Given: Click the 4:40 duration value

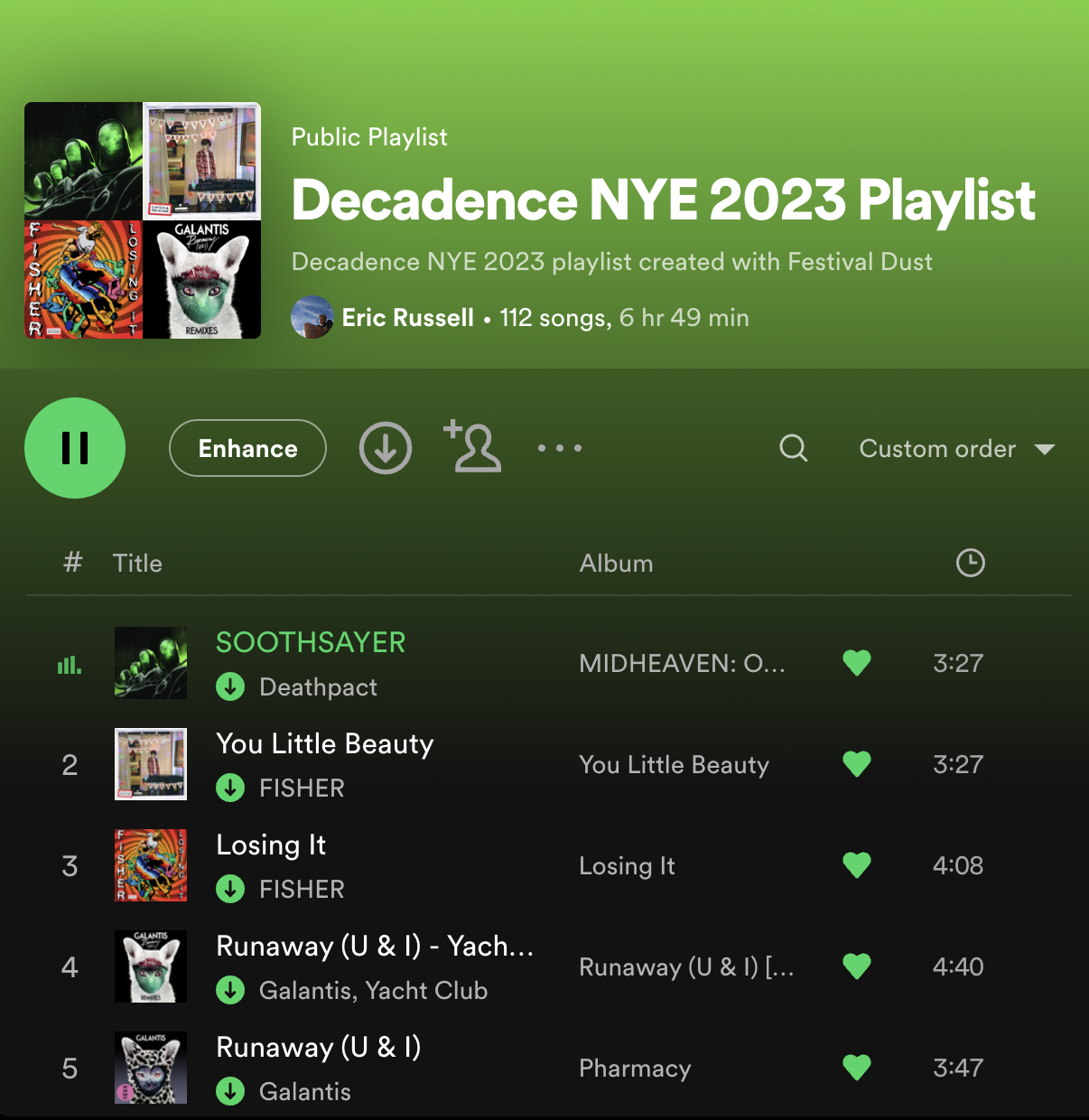Looking at the screenshot, I should (x=958, y=966).
